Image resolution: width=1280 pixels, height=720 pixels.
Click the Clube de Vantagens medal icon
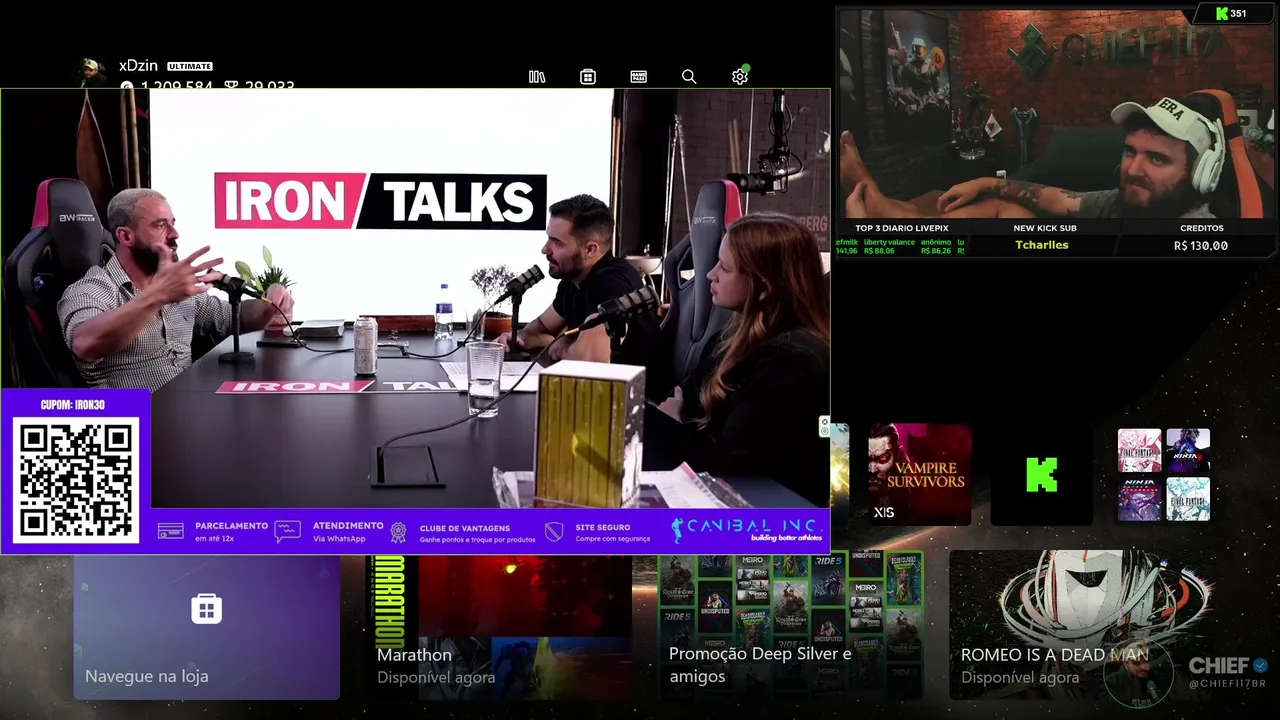point(398,532)
